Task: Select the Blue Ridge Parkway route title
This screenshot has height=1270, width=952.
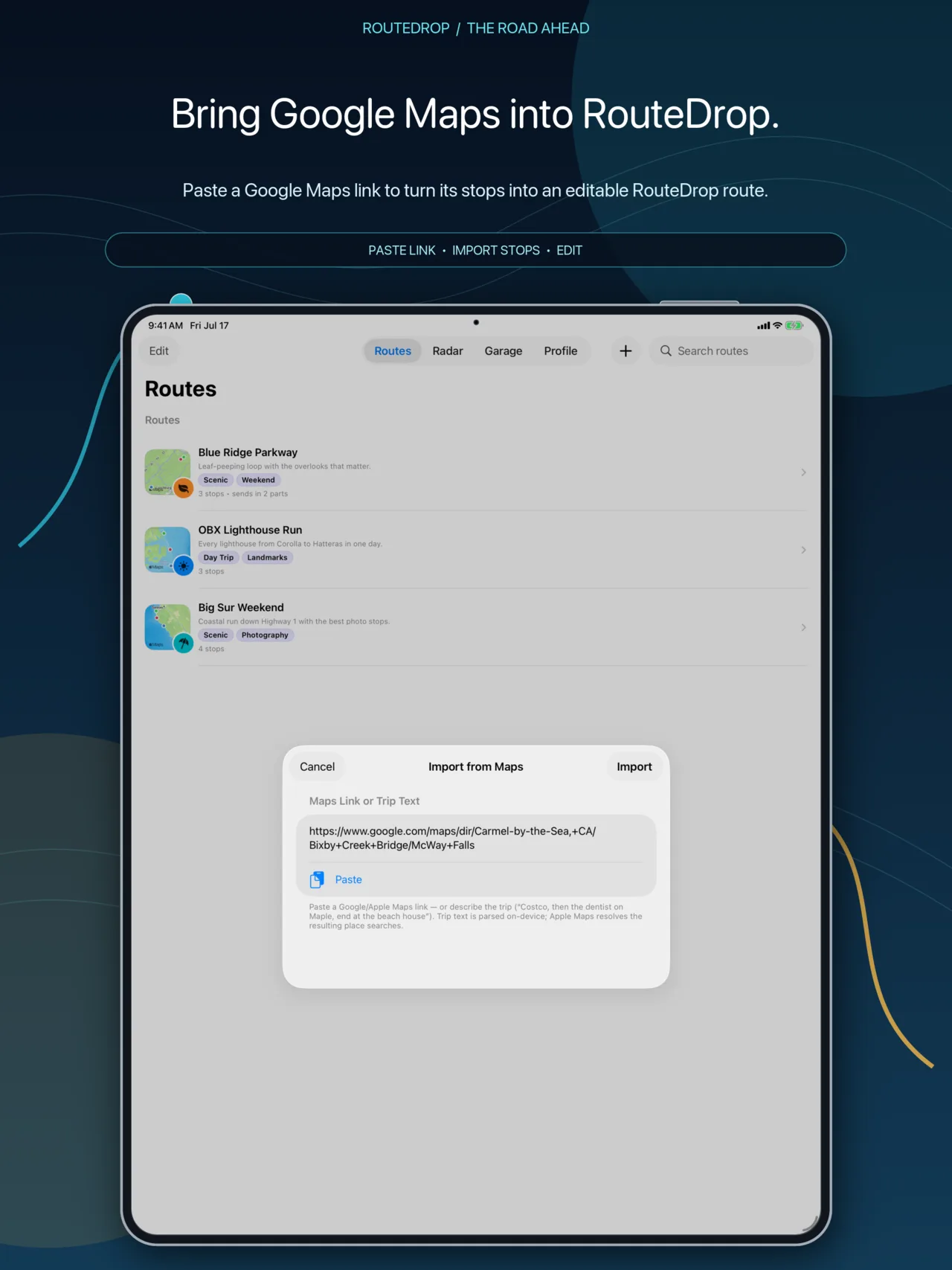Action: point(248,452)
